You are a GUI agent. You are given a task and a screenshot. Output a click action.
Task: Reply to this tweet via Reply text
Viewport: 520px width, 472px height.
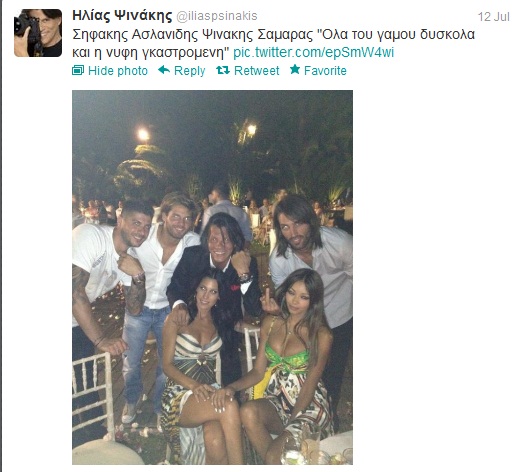point(189,71)
